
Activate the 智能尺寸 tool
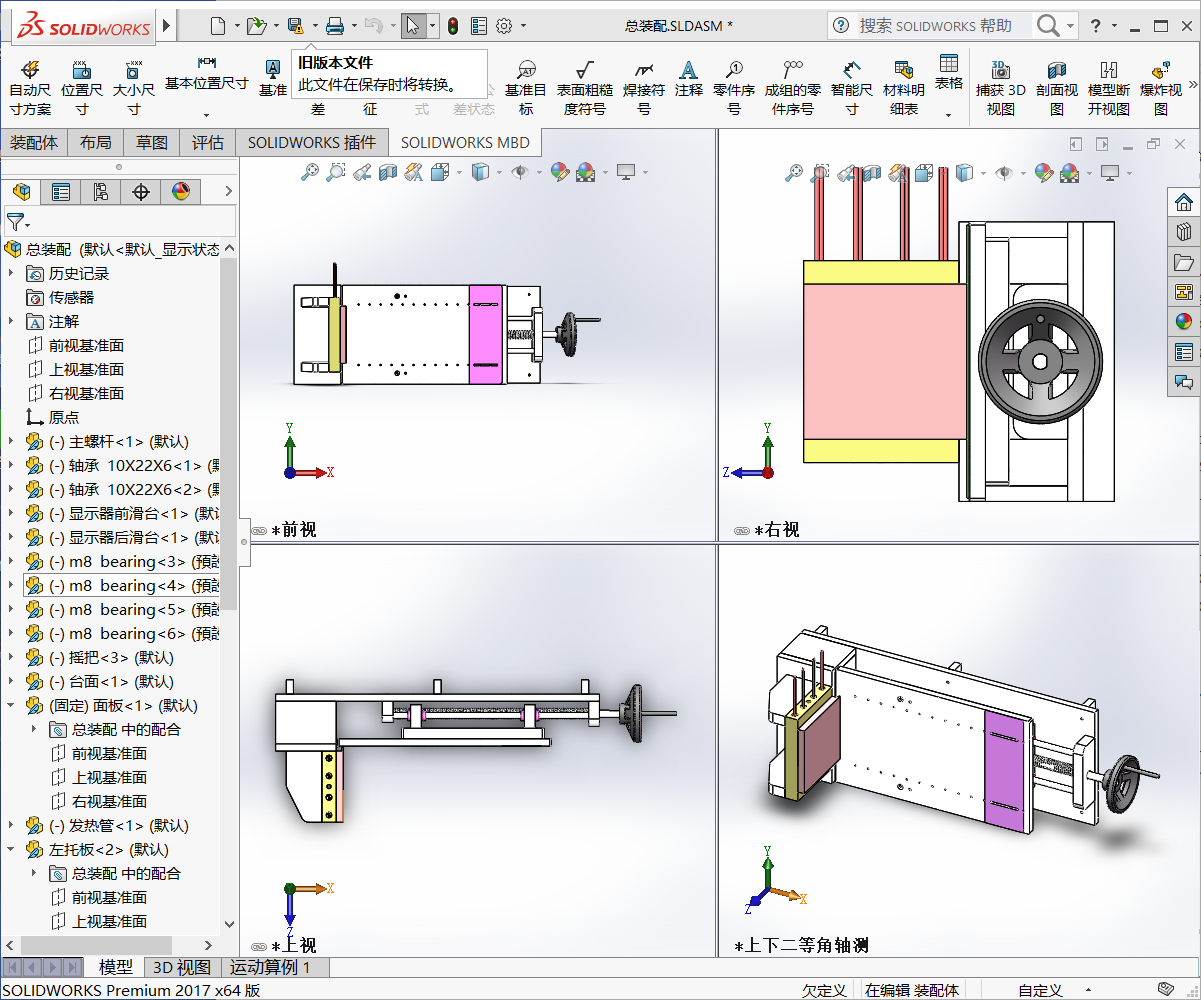(x=851, y=86)
